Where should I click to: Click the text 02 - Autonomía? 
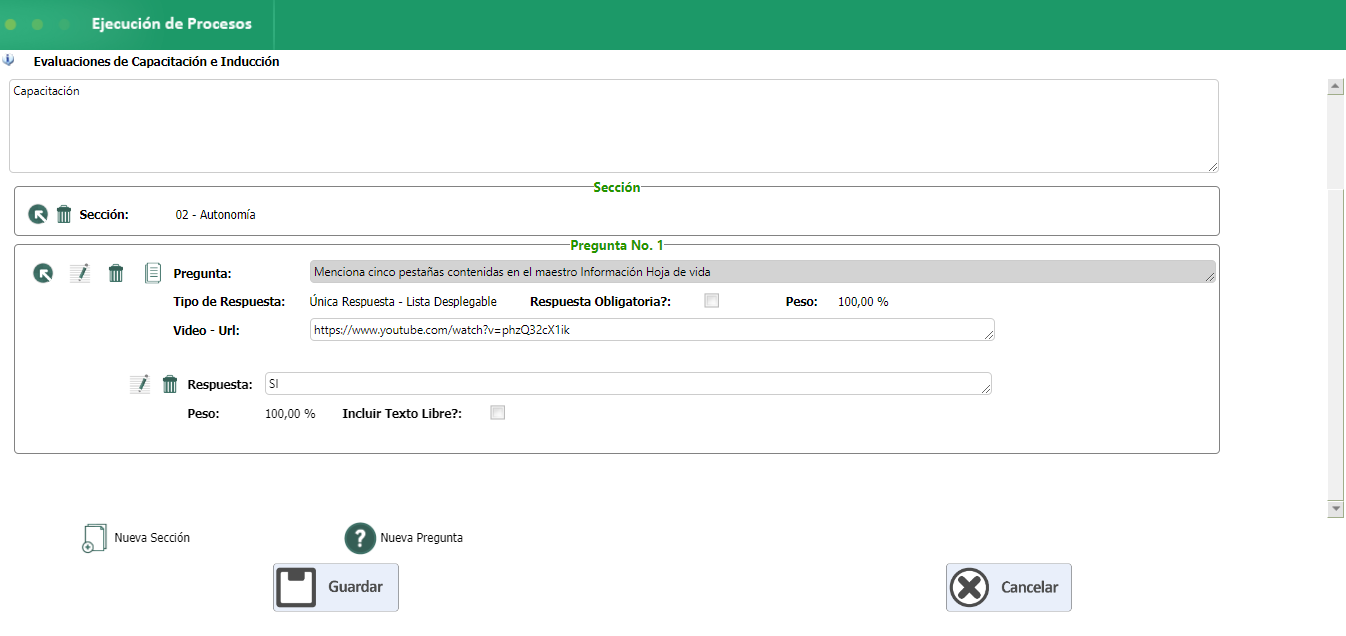point(215,214)
